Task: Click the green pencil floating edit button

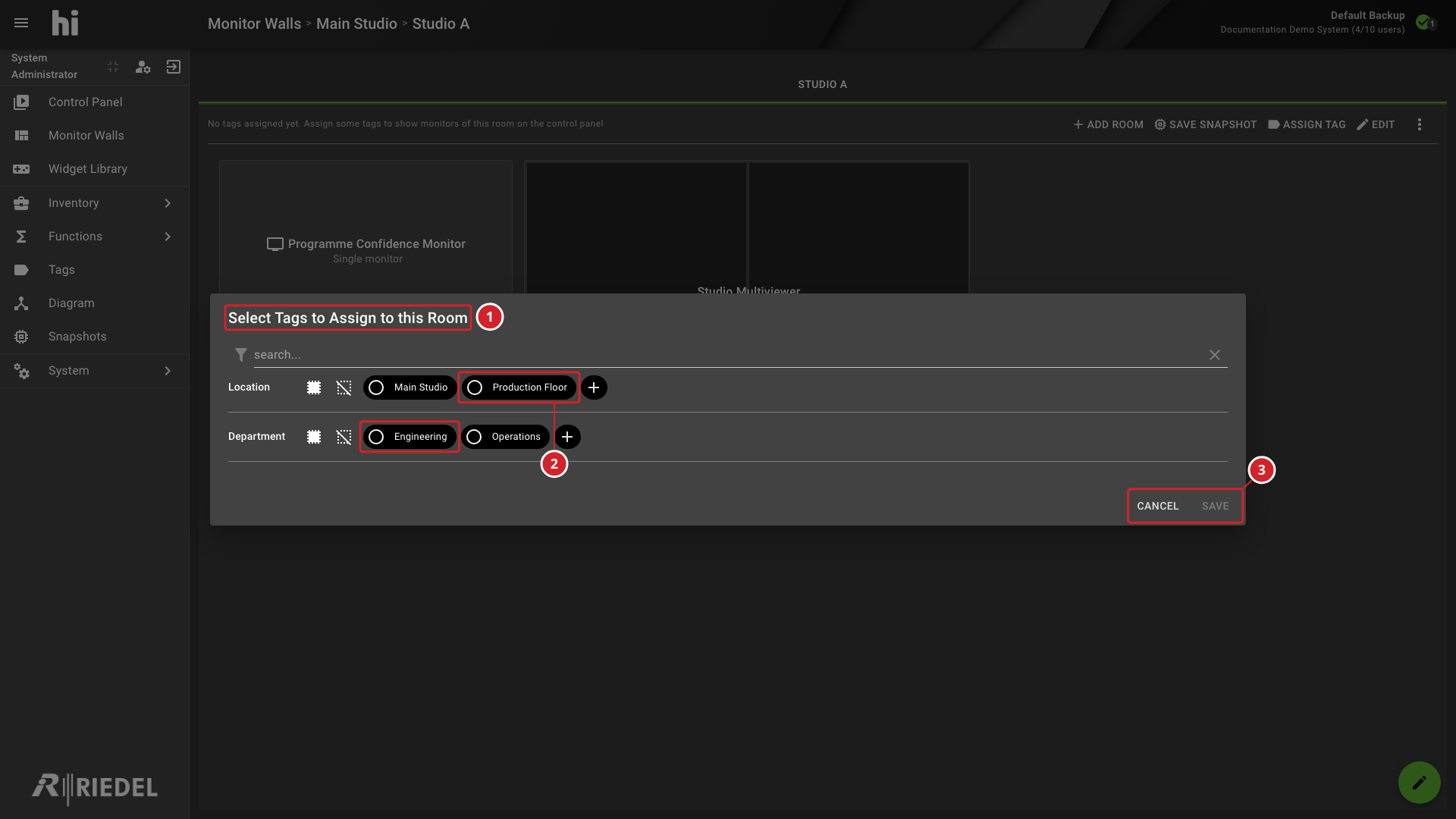Action: coord(1420,783)
